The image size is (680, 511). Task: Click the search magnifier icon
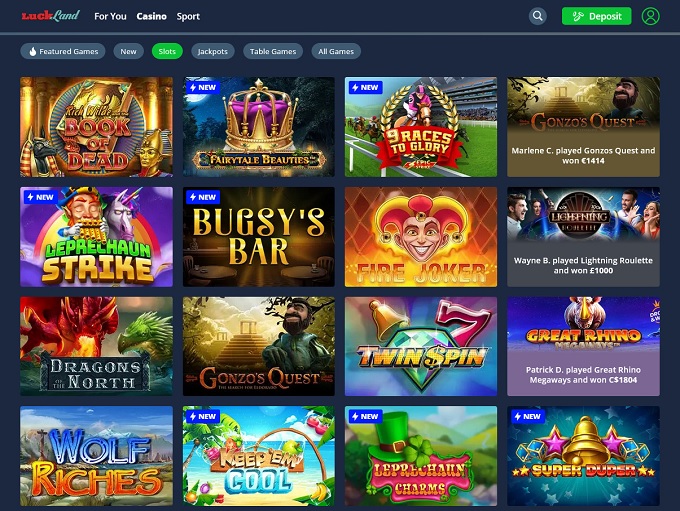click(x=537, y=16)
